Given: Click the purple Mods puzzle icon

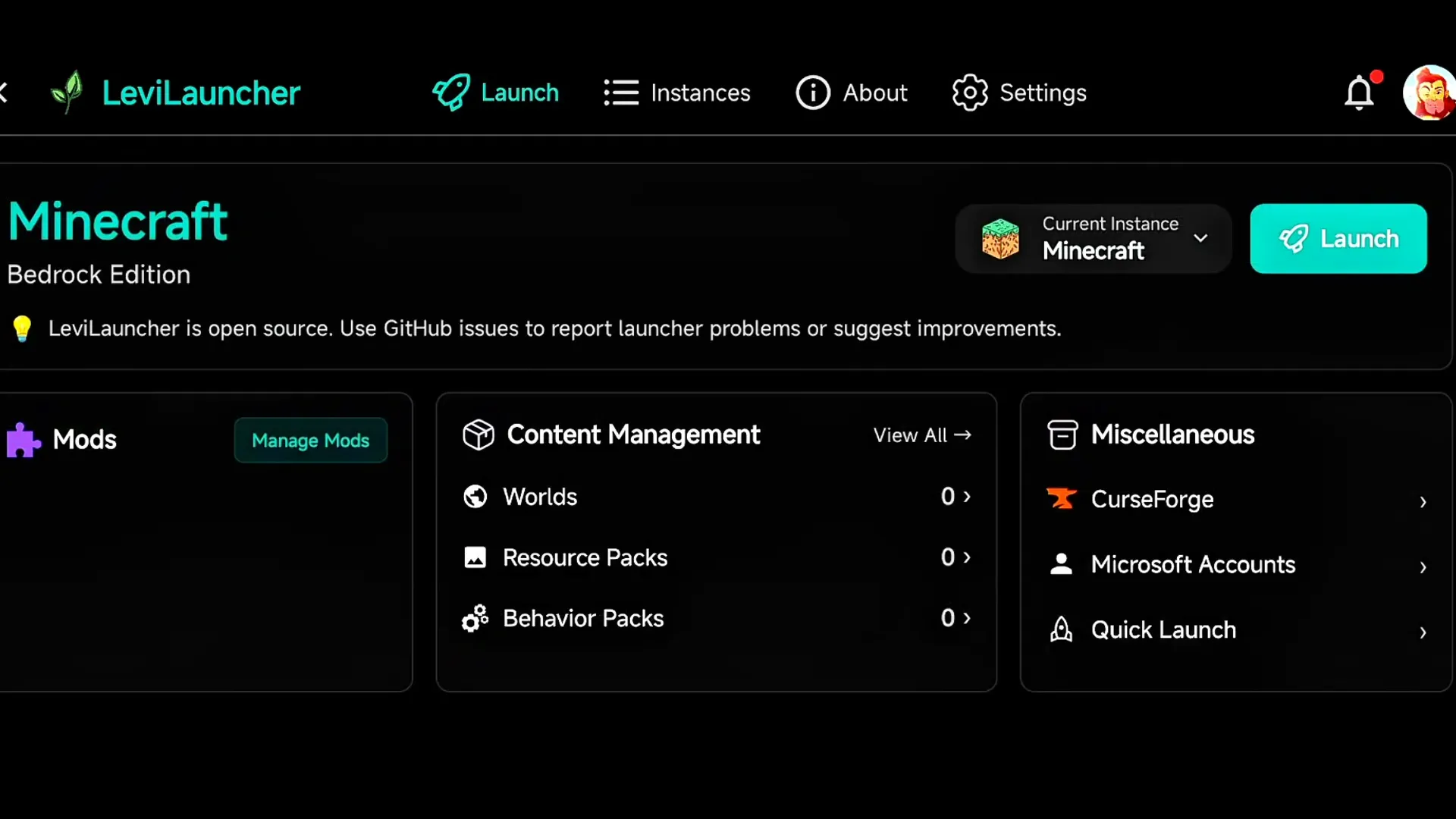Looking at the screenshot, I should [24, 440].
